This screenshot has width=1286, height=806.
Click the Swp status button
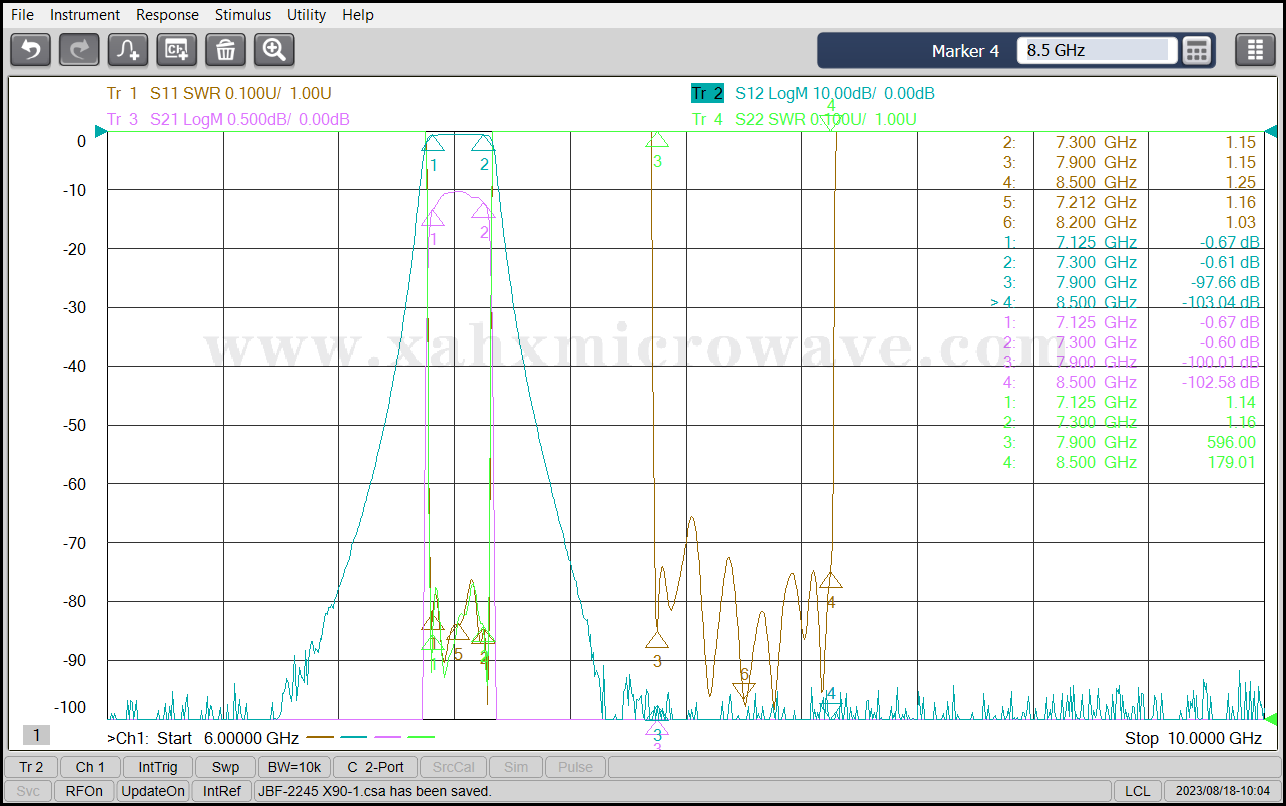225,767
